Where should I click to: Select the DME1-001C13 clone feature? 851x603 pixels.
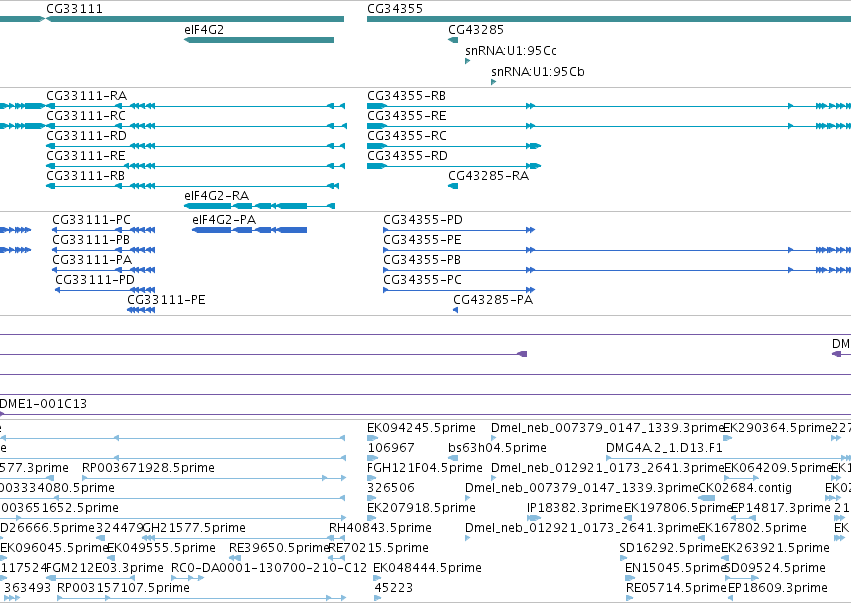click(x=426, y=415)
